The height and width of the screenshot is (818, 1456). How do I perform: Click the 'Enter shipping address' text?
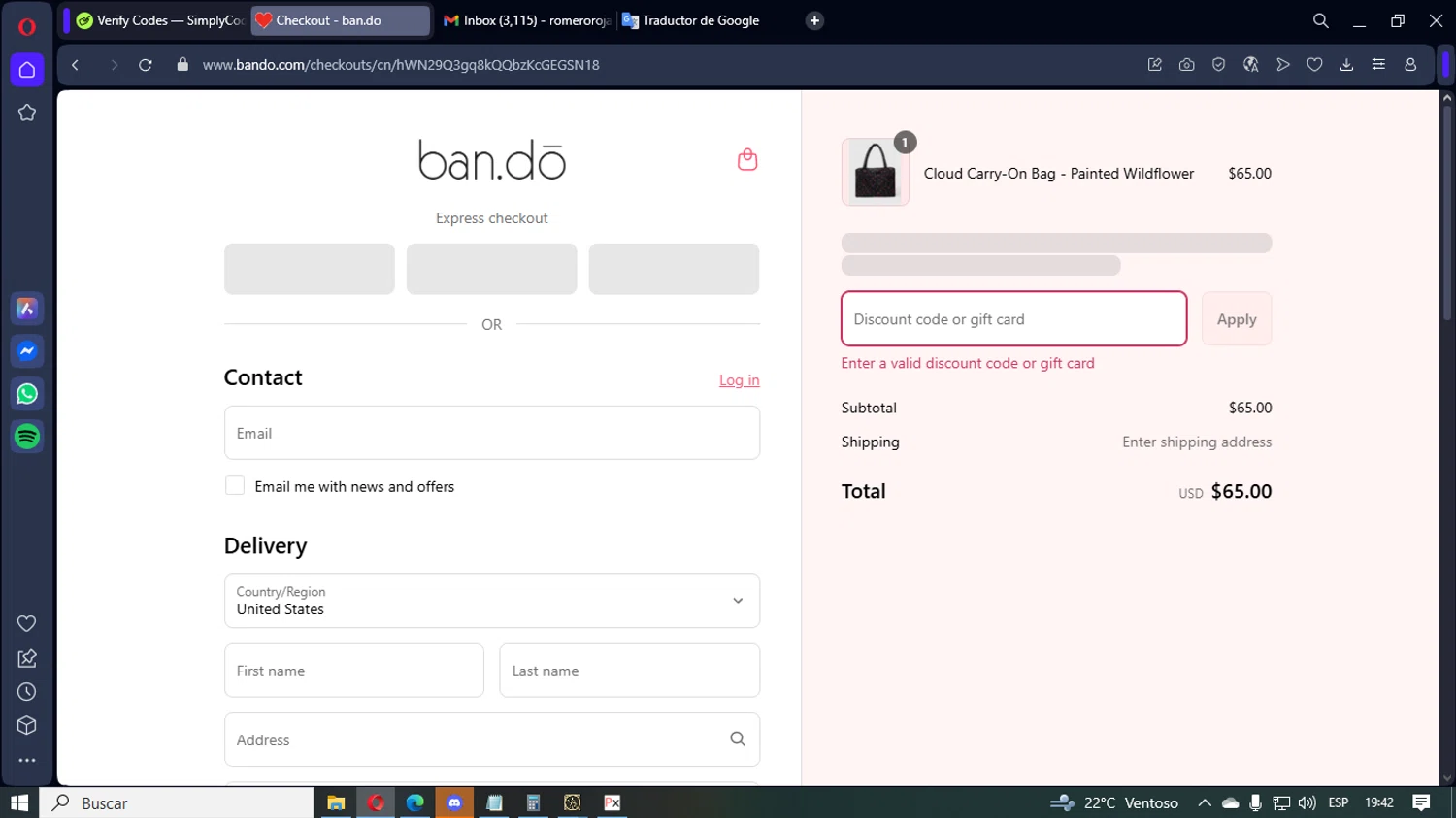click(x=1197, y=442)
